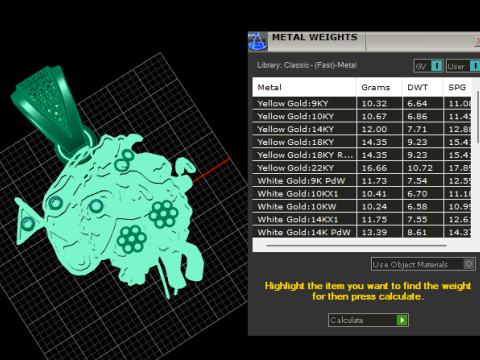The image size is (480, 360).
Task: Click the horizontal scrollbar of the metals table
Action: tap(356, 246)
